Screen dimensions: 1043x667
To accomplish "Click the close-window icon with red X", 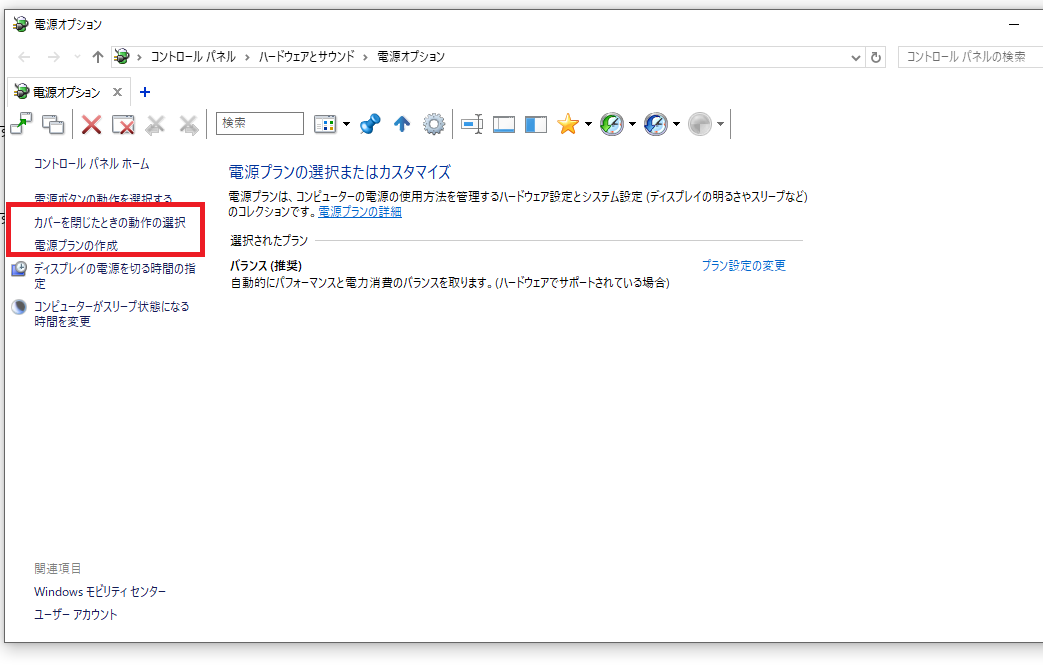I will [123, 124].
